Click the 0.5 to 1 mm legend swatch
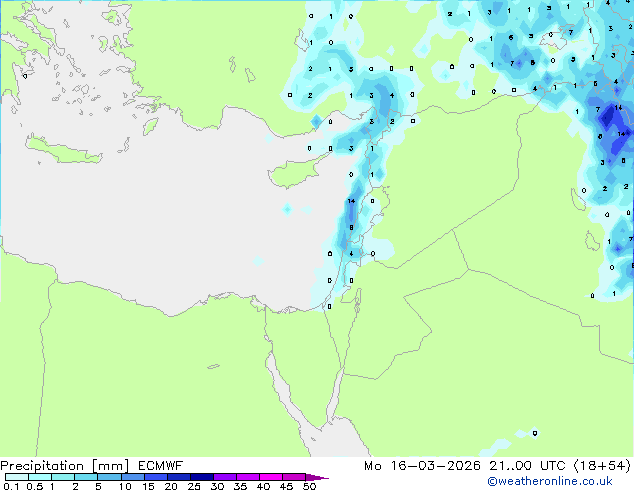The width and height of the screenshot is (634, 490). [40, 477]
